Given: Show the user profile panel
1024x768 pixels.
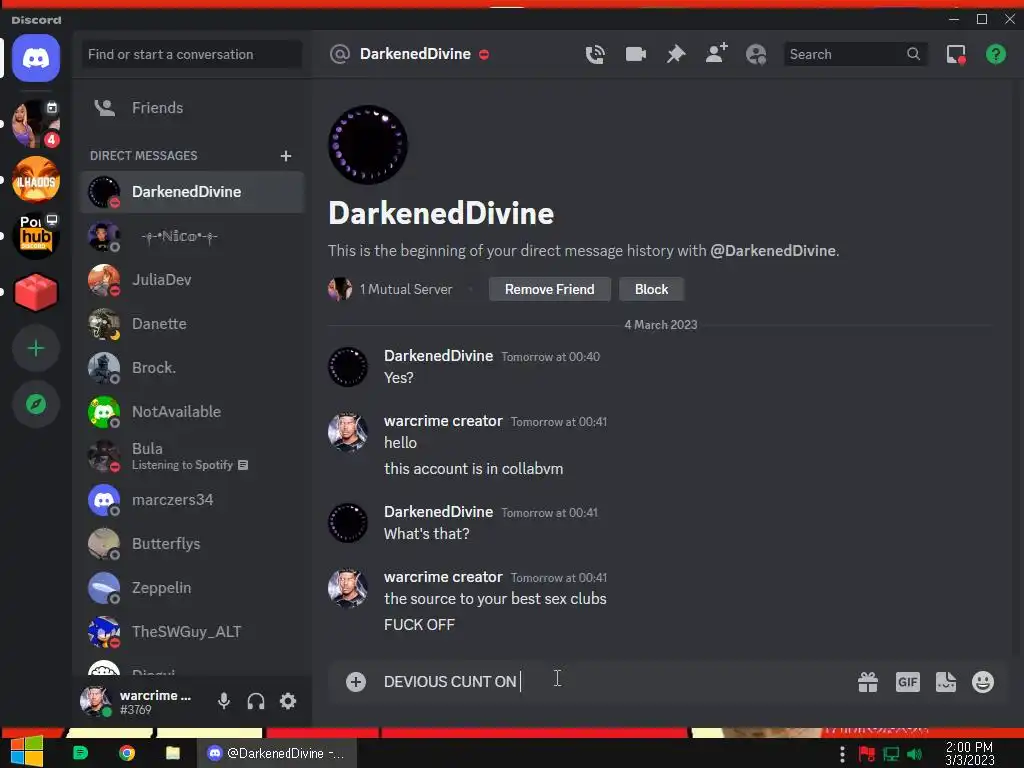Looking at the screenshot, I should (x=756, y=54).
